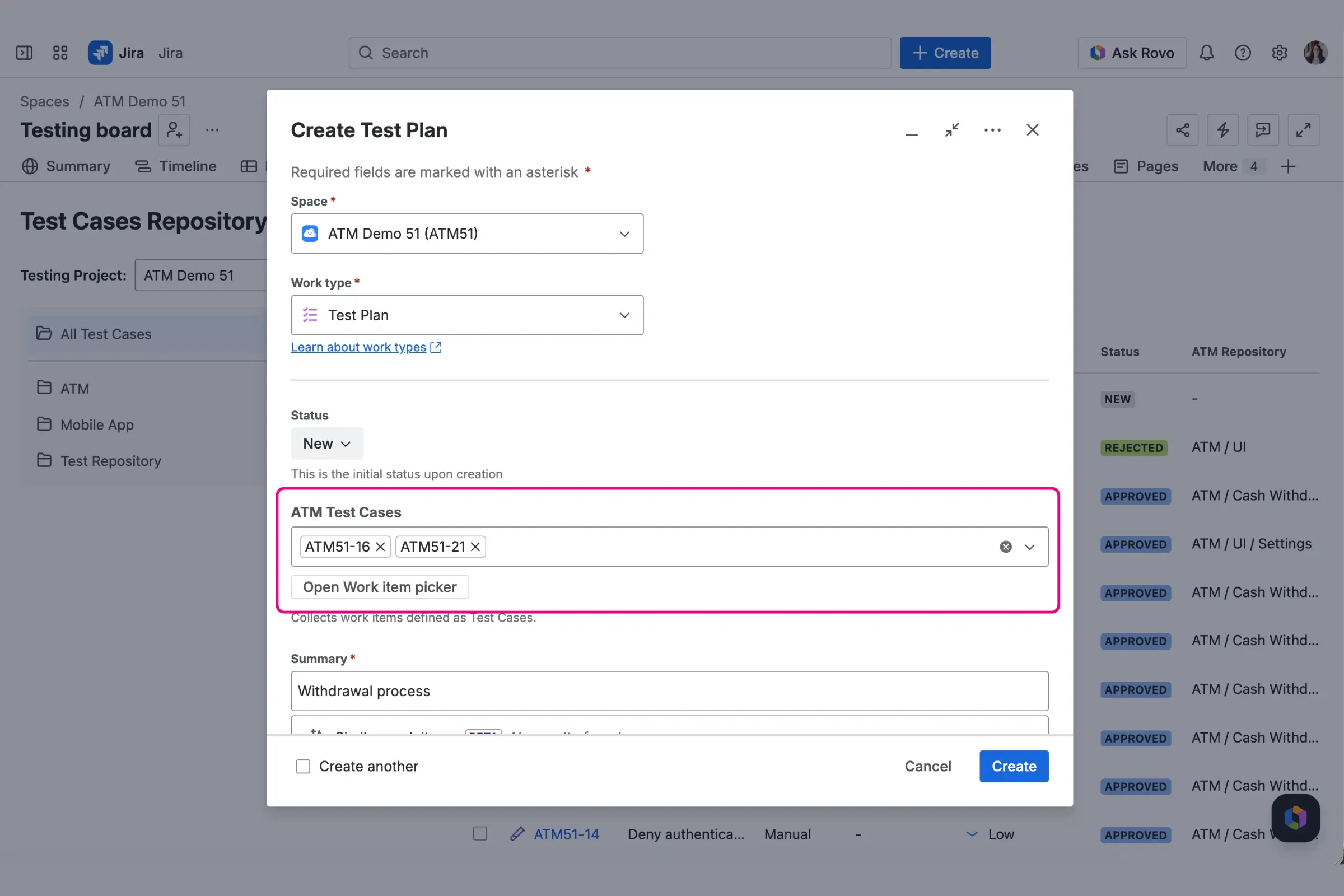The image size is (1344, 896).
Task: Open the notifications bell
Action: coord(1206,53)
